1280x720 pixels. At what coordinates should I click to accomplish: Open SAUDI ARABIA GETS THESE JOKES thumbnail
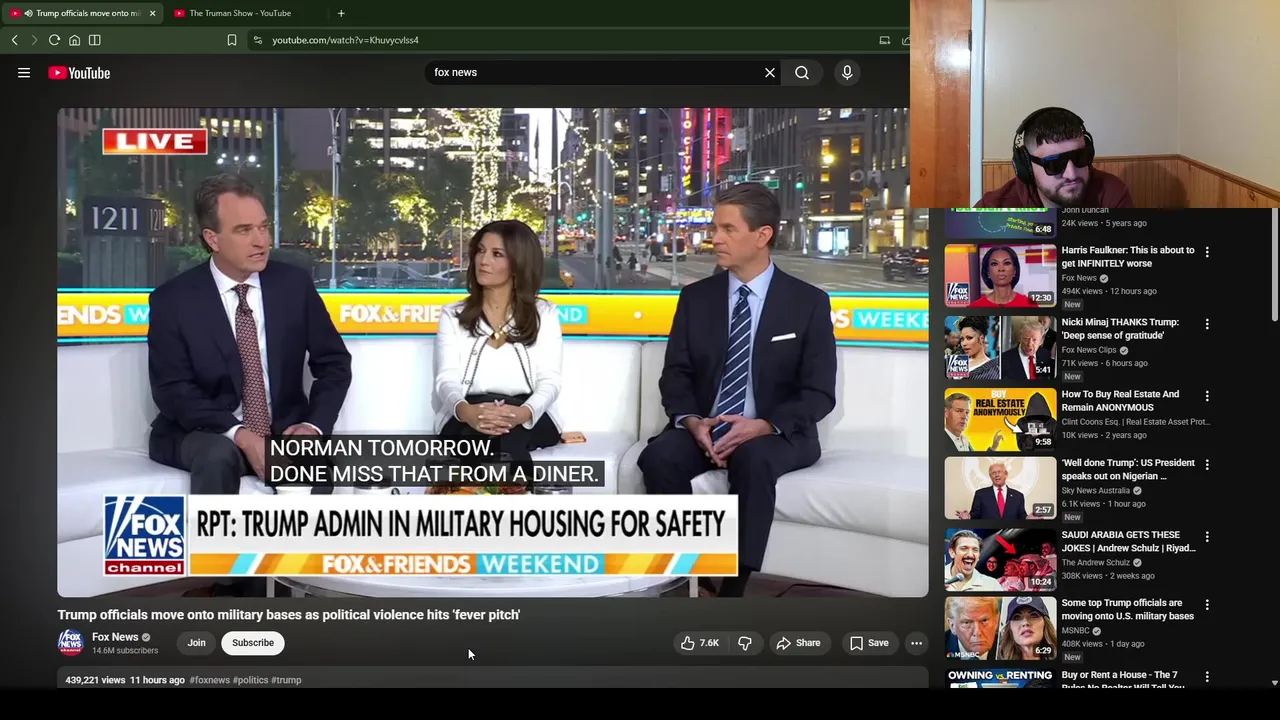(1000, 560)
